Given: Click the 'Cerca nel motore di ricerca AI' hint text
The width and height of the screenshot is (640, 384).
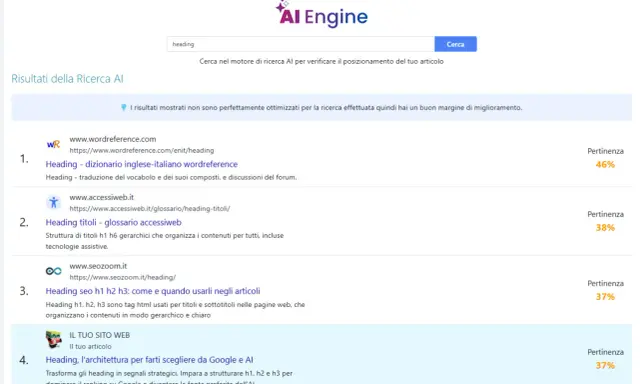Looking at the screenshot, I should [x=321, y=61].
